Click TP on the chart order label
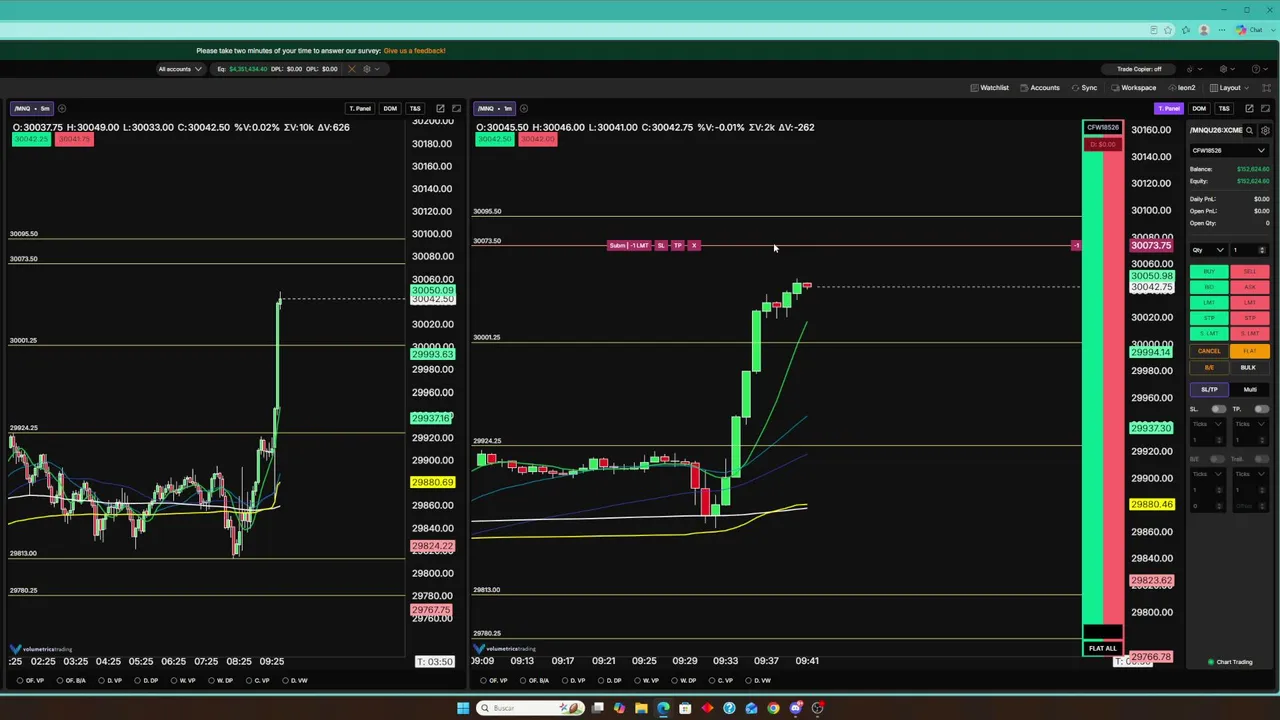 pyautogui.click(x=678, y=245)
